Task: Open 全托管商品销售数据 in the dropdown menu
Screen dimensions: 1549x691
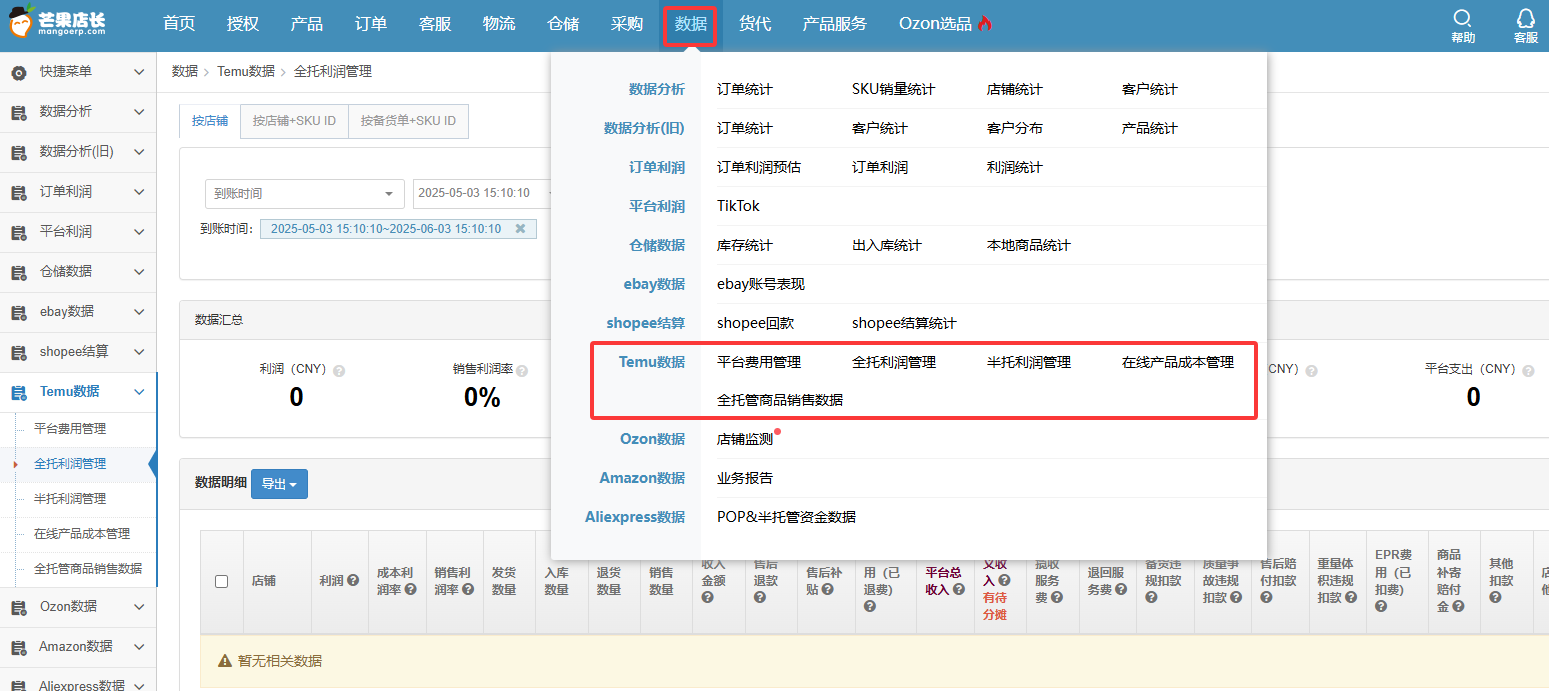Action: tap(780, 400)
